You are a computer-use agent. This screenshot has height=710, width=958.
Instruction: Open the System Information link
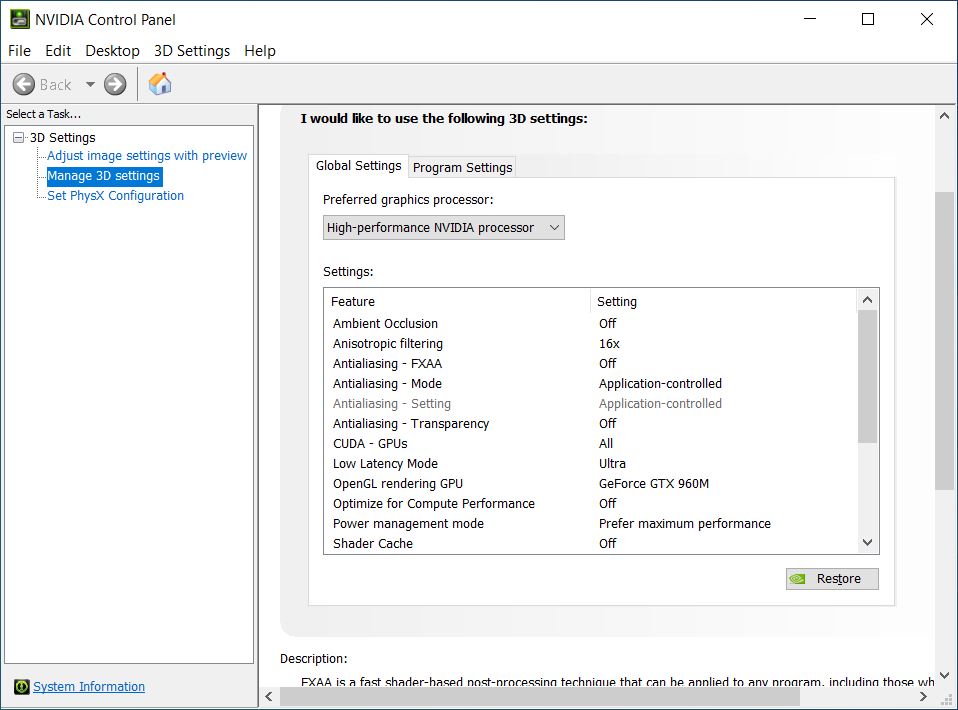89,687
